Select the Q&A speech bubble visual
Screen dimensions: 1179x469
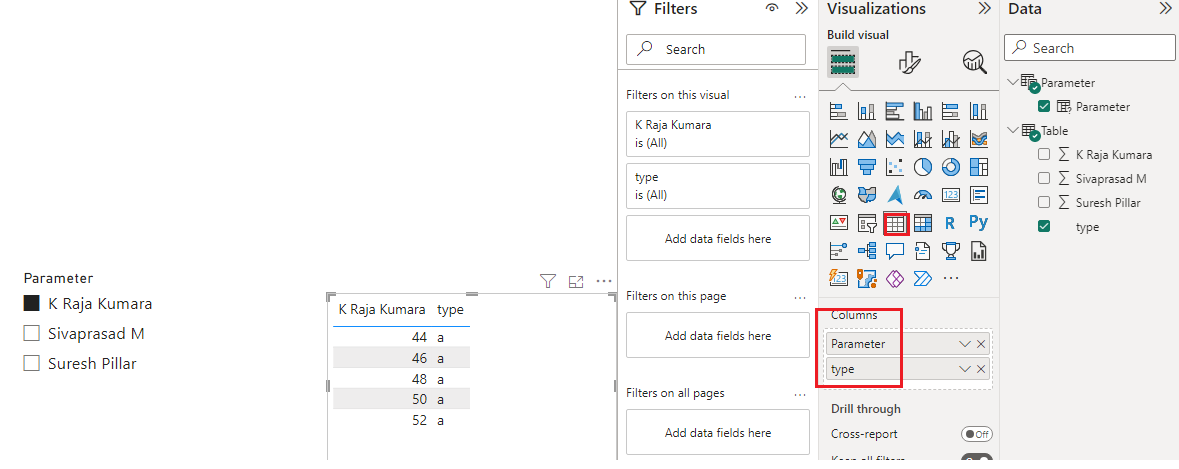point(895,250)
